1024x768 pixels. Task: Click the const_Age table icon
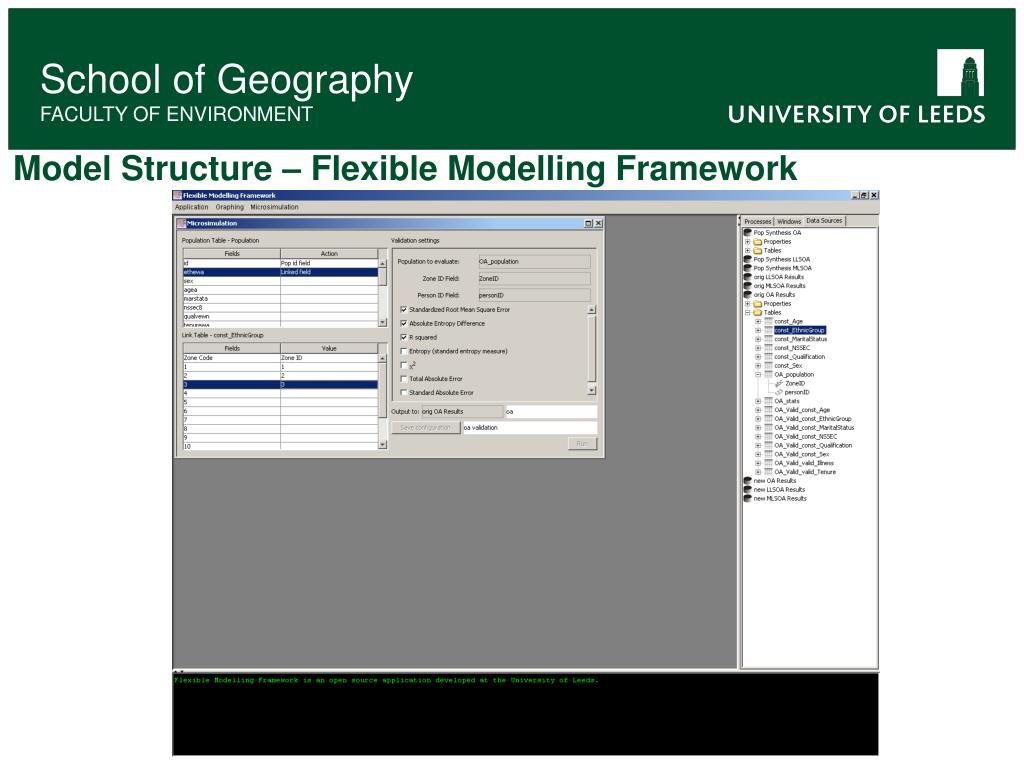(x=768, y=321)
